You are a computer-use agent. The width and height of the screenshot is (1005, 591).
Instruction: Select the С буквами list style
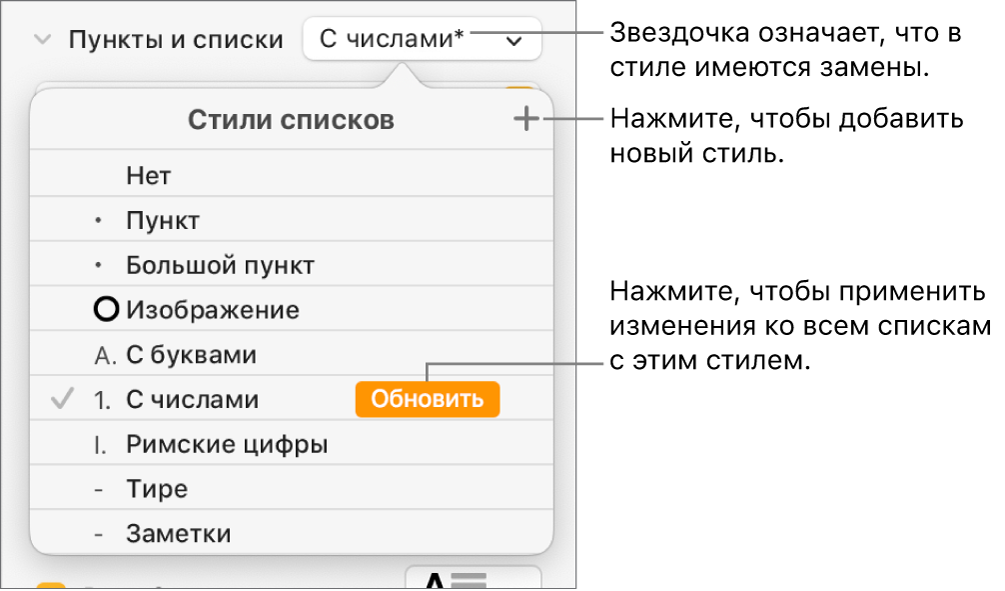(292, 354)
